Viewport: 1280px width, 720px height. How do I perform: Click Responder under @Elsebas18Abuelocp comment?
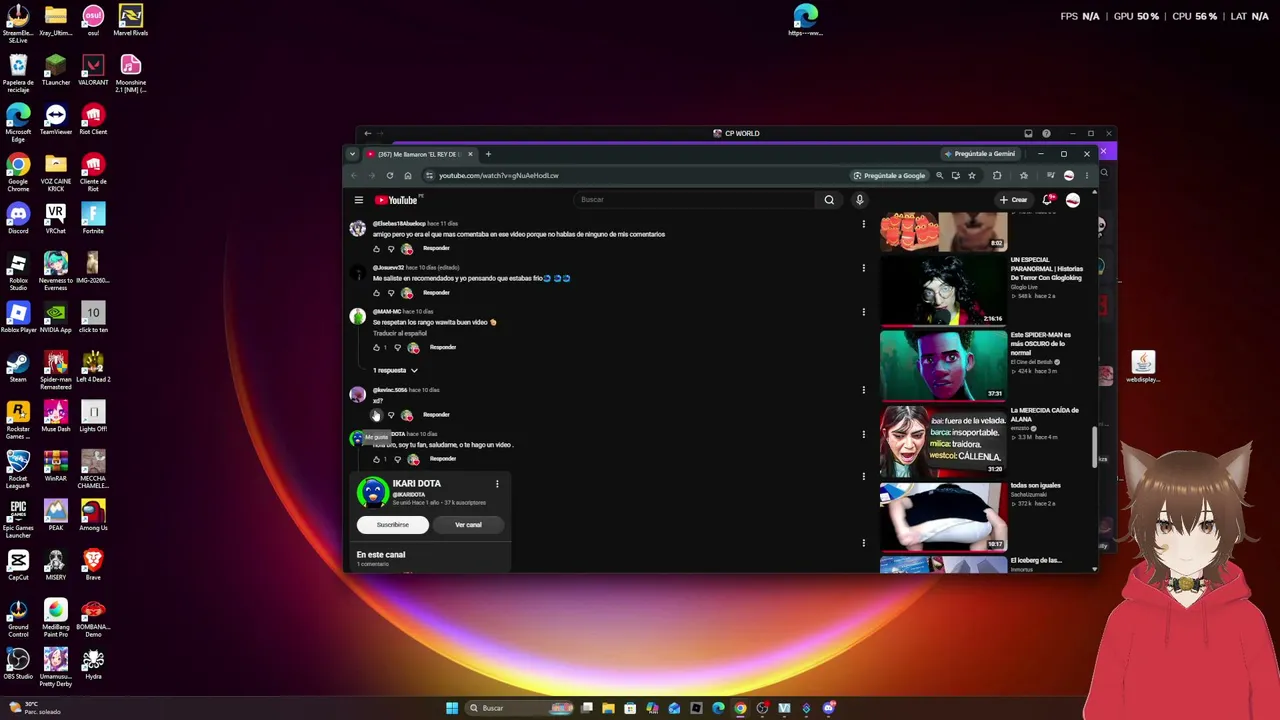point(436,249)
